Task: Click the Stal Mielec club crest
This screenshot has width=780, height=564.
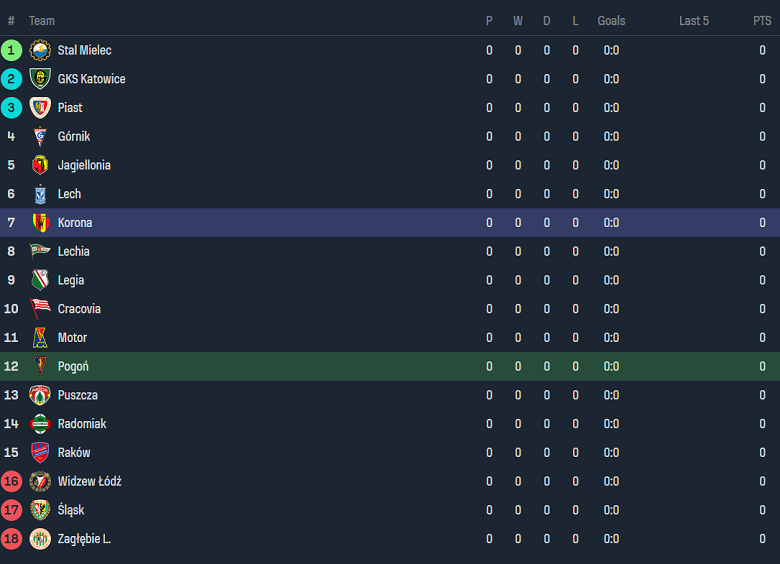Action: pyautogui.click(x=40, y=50)
